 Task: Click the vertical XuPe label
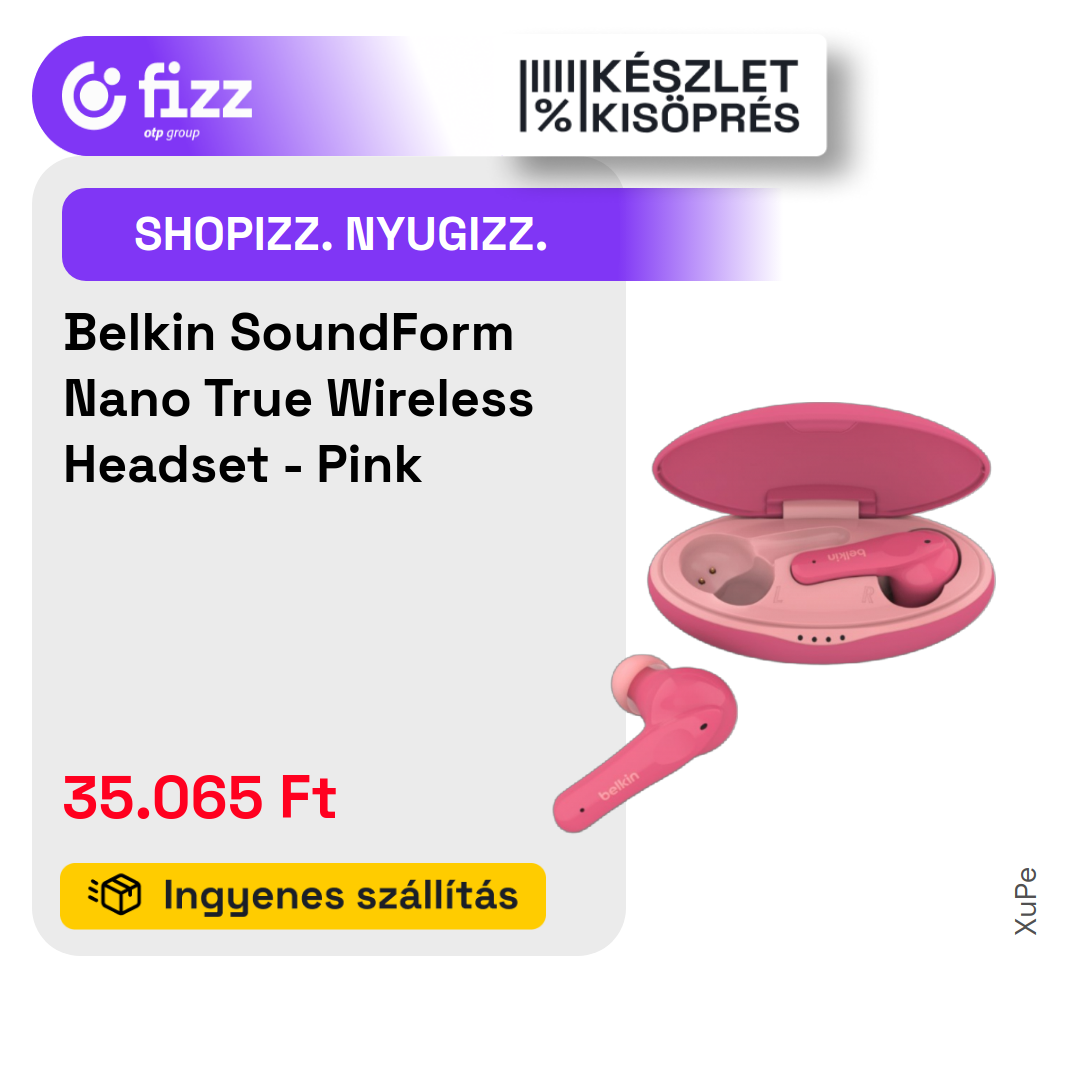(x=1026, y=901)
